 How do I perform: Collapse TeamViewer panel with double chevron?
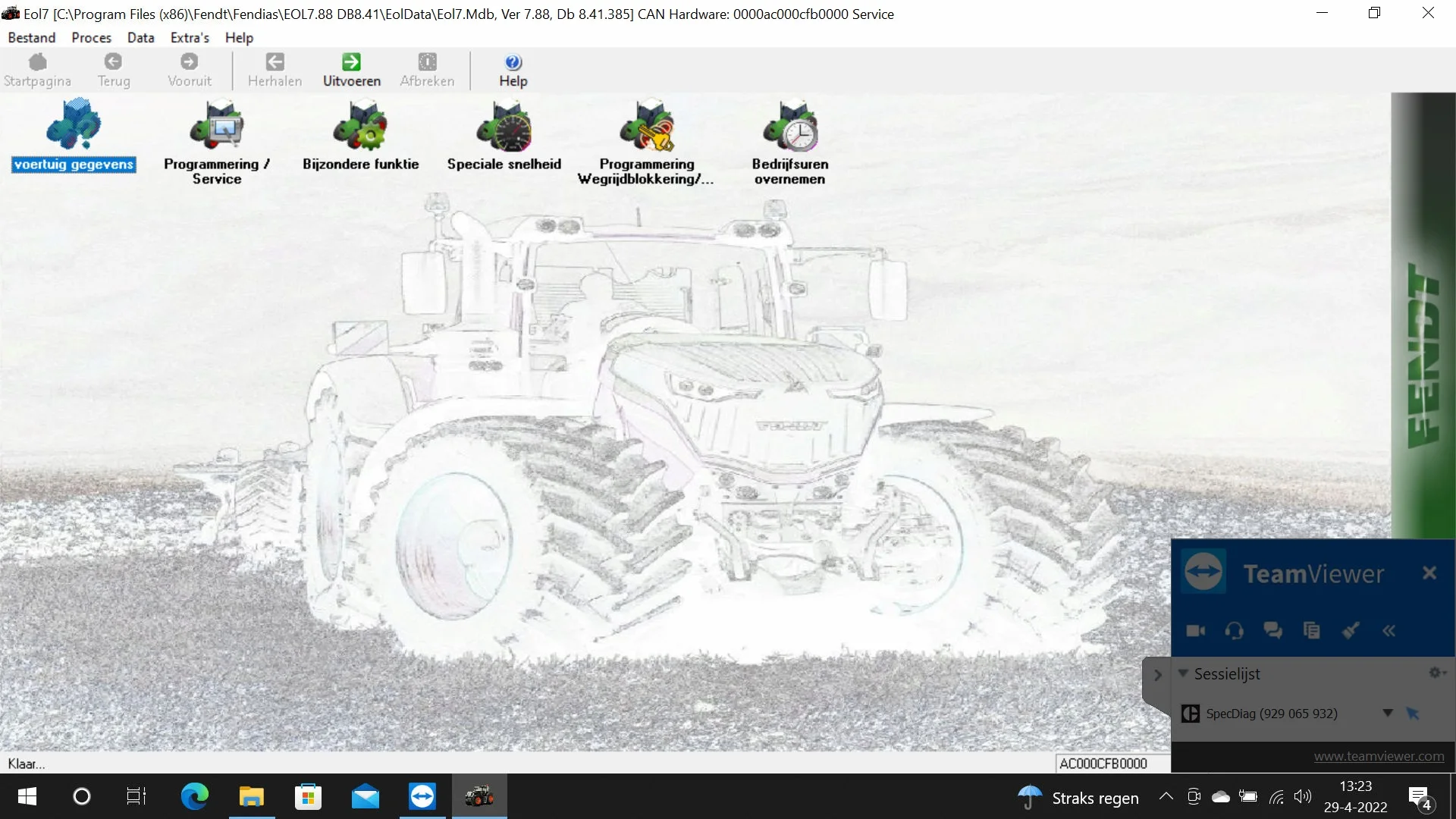click(x=1389, y=631)
